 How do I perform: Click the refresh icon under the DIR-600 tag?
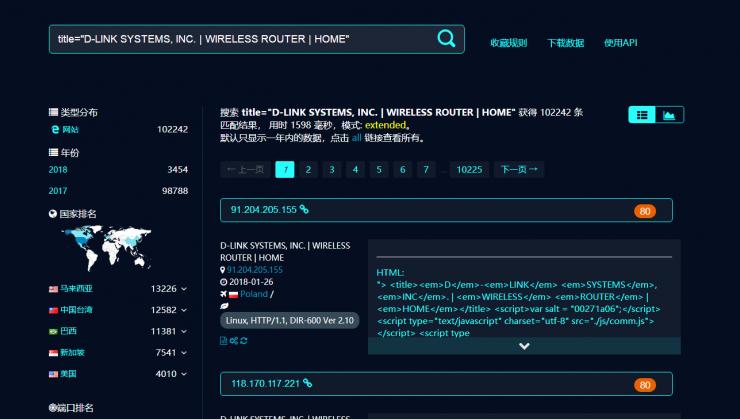point(243,341)
